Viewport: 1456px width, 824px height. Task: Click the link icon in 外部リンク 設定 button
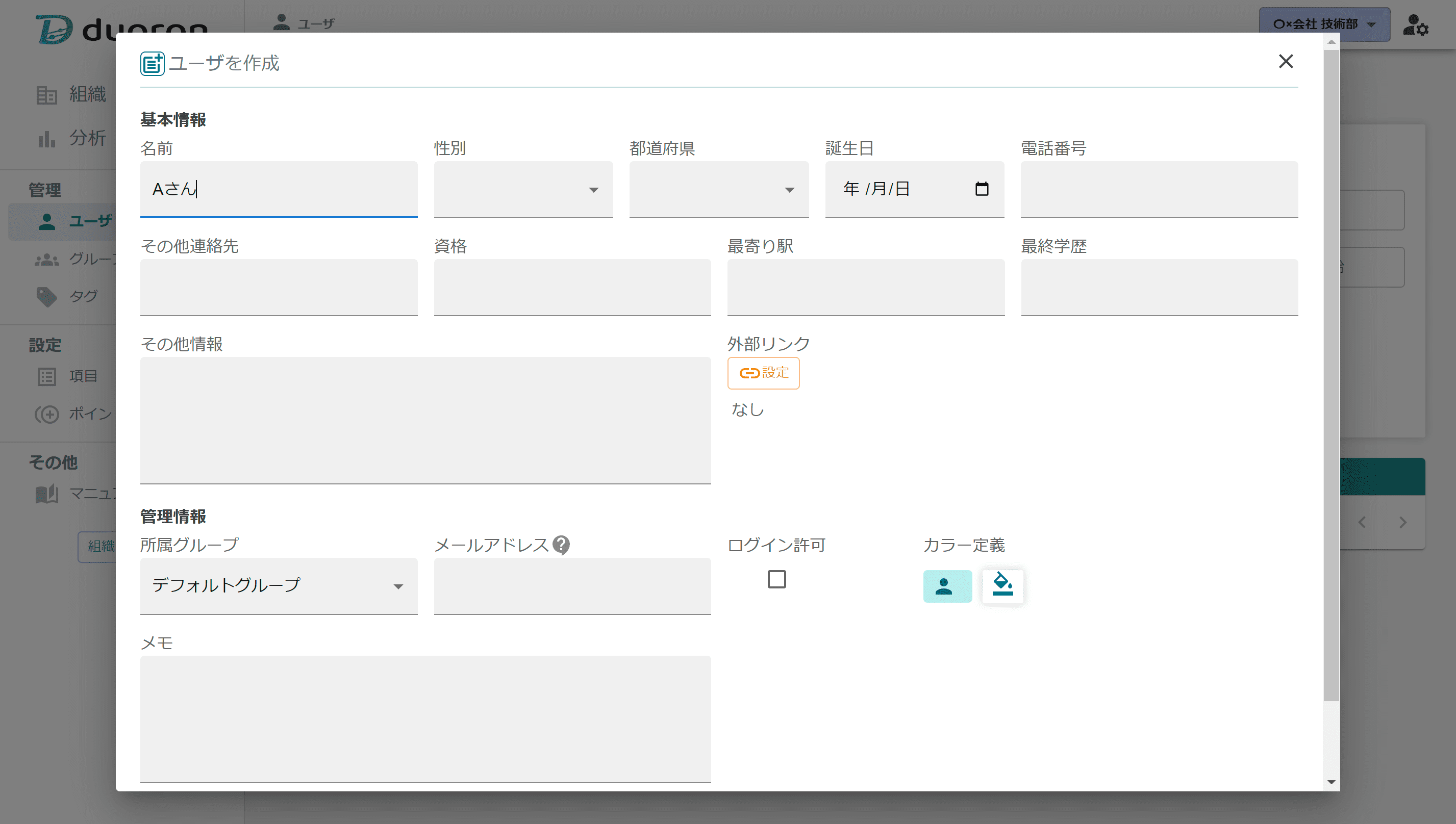click(x=749, y=373)
